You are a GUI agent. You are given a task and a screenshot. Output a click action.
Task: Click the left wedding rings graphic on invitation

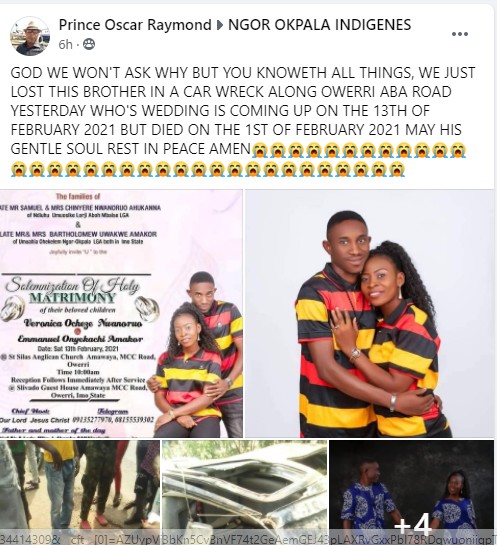[x=13, y=308]
